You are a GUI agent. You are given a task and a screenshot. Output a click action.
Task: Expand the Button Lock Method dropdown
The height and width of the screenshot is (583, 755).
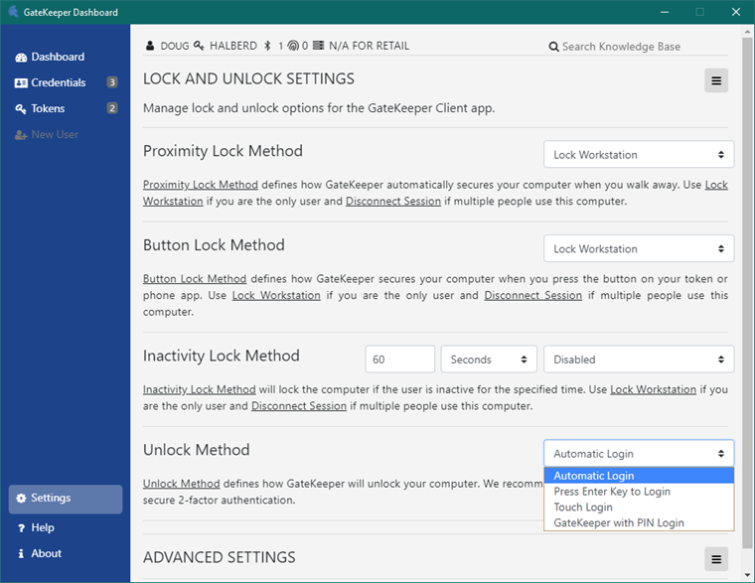click(x=638, y=248)
